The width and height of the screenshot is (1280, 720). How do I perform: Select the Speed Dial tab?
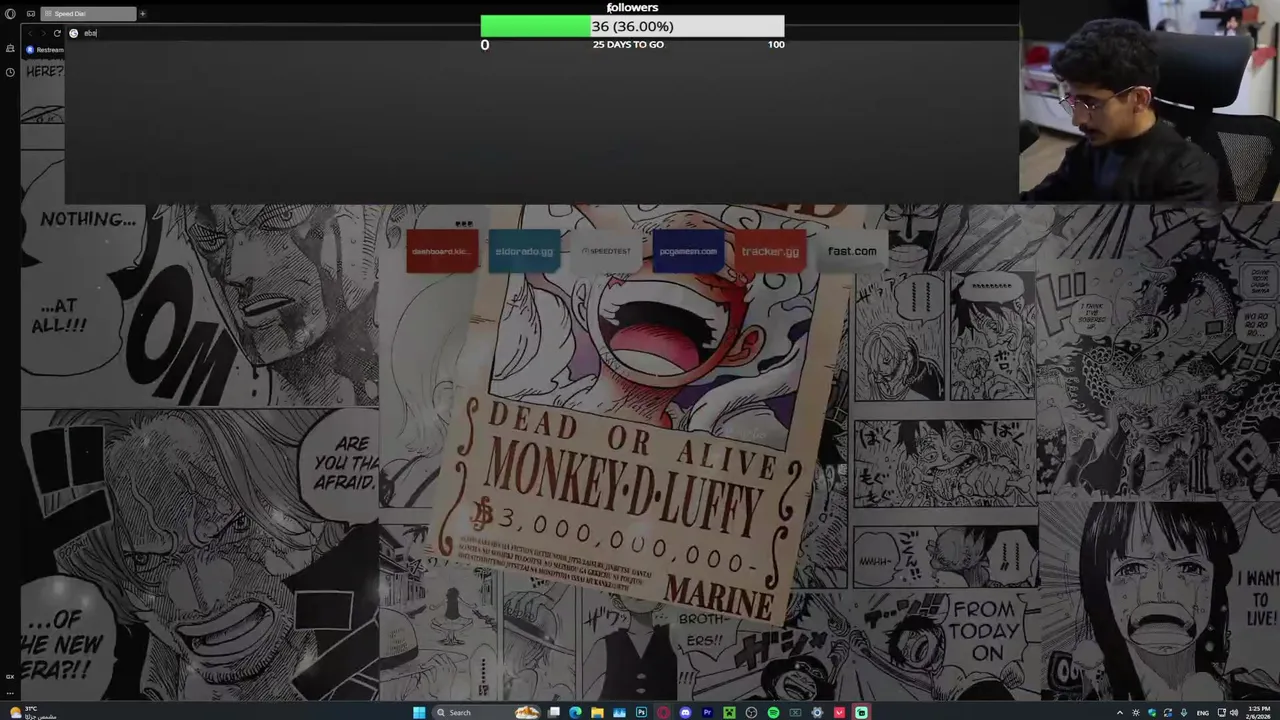[x=89, y=14]
